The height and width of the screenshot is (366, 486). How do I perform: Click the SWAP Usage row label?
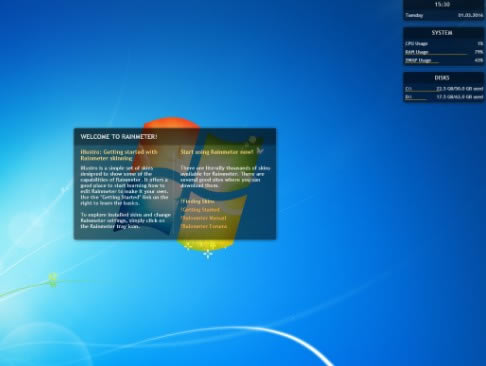coord(418,60)
